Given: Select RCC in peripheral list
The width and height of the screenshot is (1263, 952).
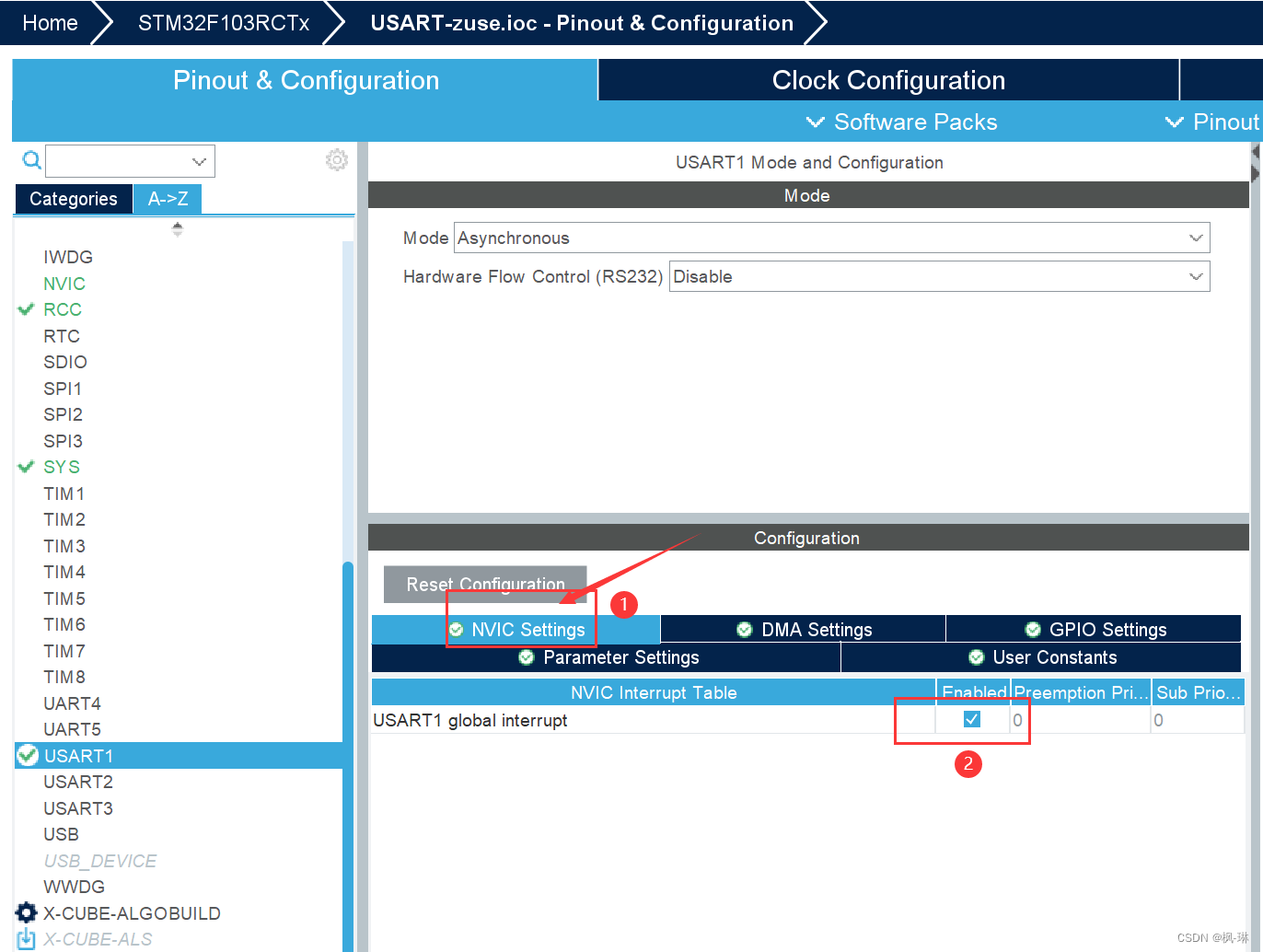Looking at the screenshot, I should click(x=63, y=309).
